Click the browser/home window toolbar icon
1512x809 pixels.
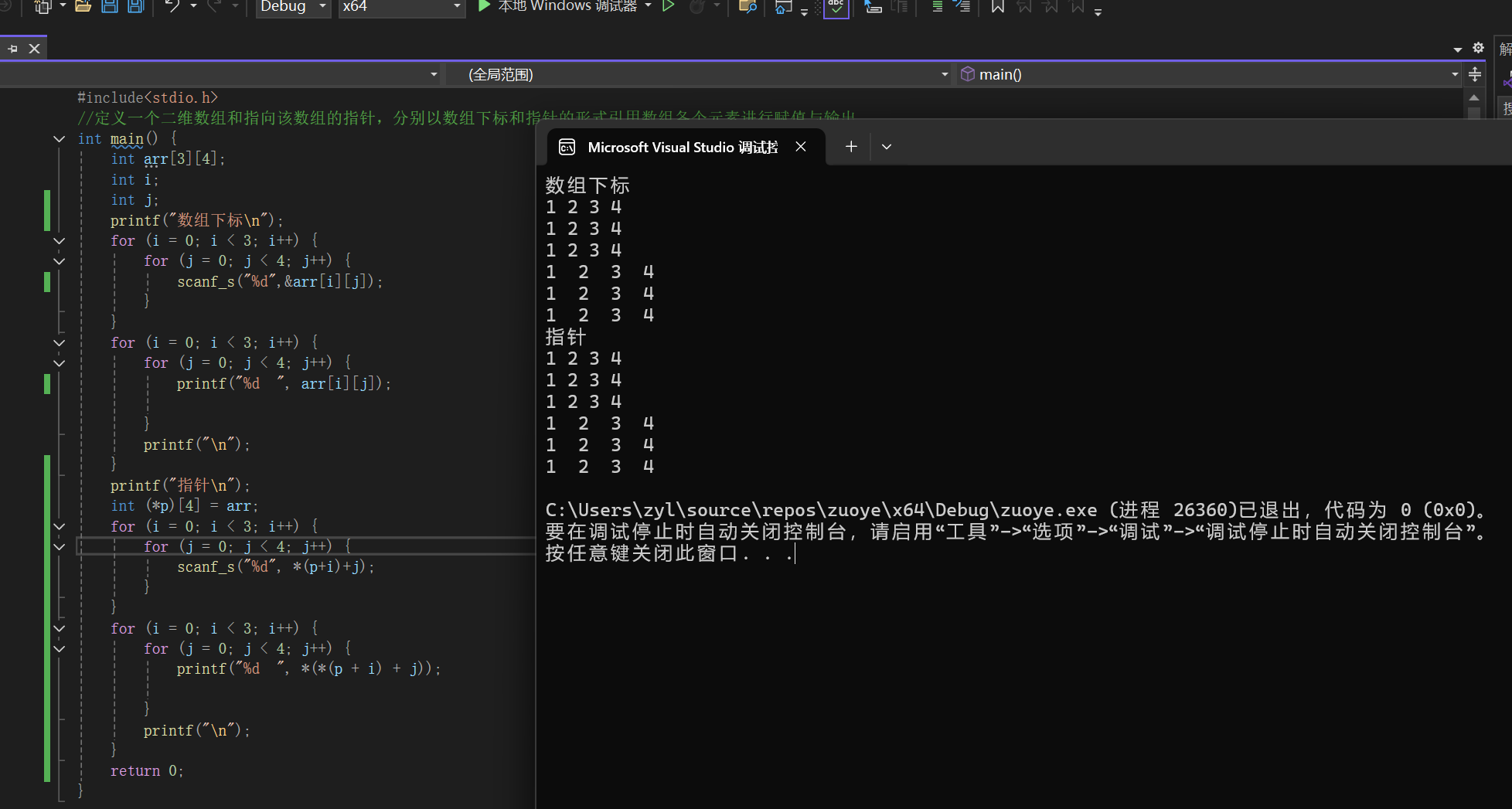[783, 7]
